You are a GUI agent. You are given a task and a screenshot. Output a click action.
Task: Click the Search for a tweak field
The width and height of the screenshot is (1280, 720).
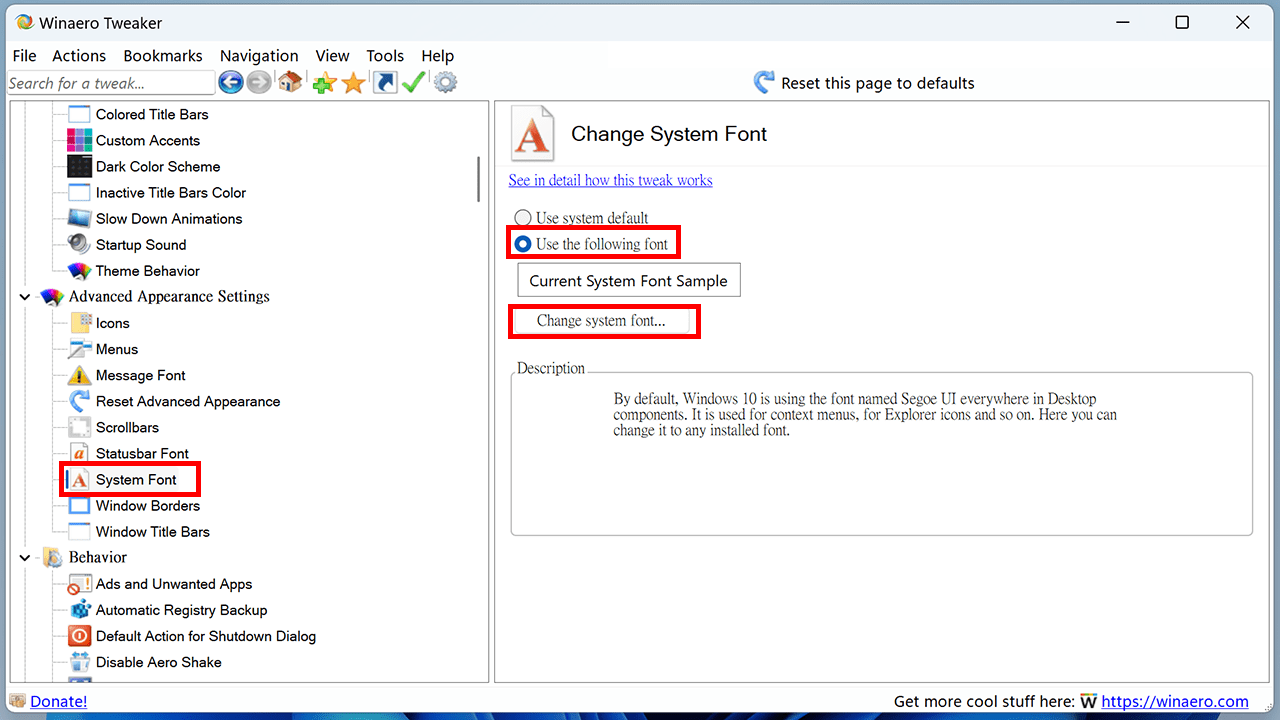point(110,83)
